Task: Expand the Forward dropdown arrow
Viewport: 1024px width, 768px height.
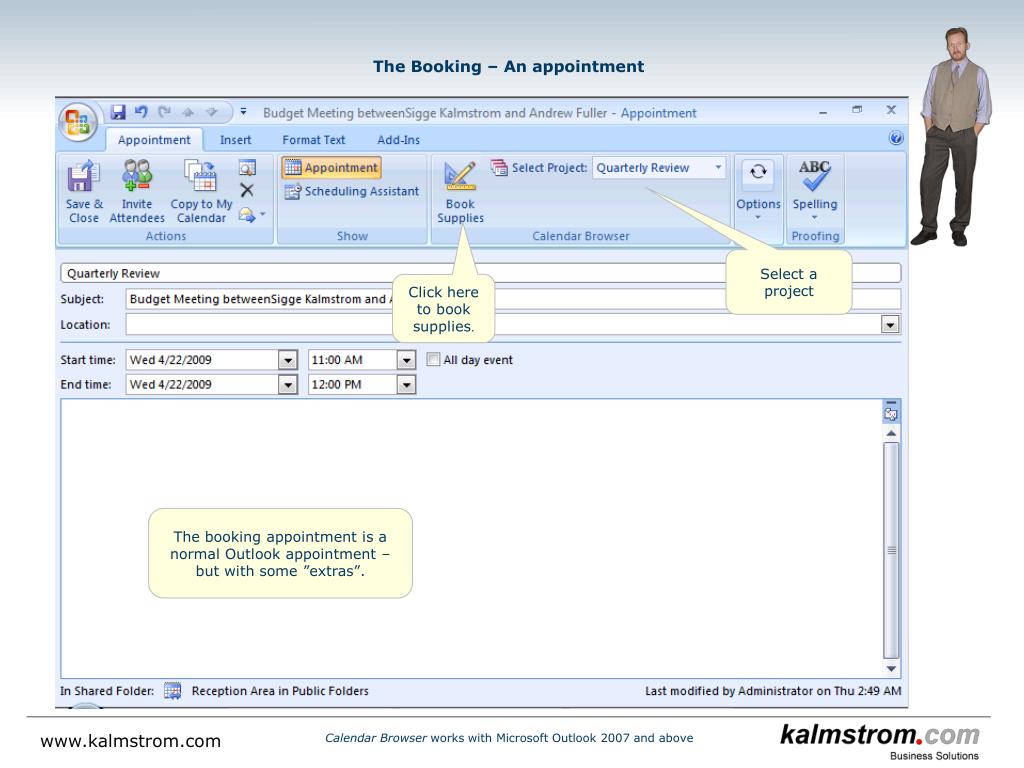Action: [x=263, y=214]
